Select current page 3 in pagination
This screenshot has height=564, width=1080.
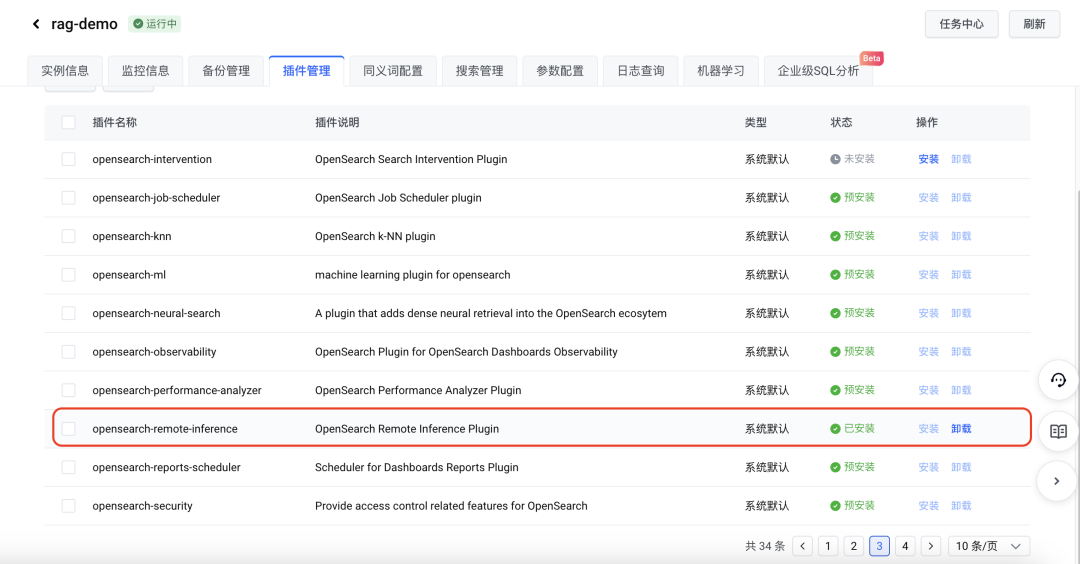pyautogui.click(x=879, y=546)
